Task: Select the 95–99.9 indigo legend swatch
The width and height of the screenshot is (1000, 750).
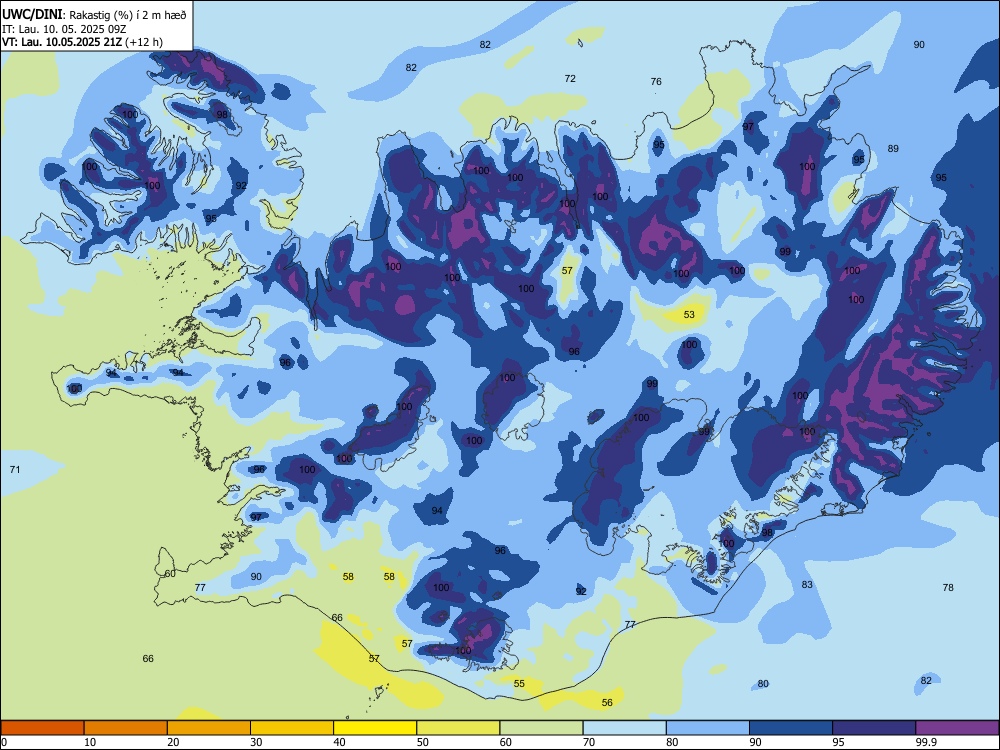Action: pos(874,728)
